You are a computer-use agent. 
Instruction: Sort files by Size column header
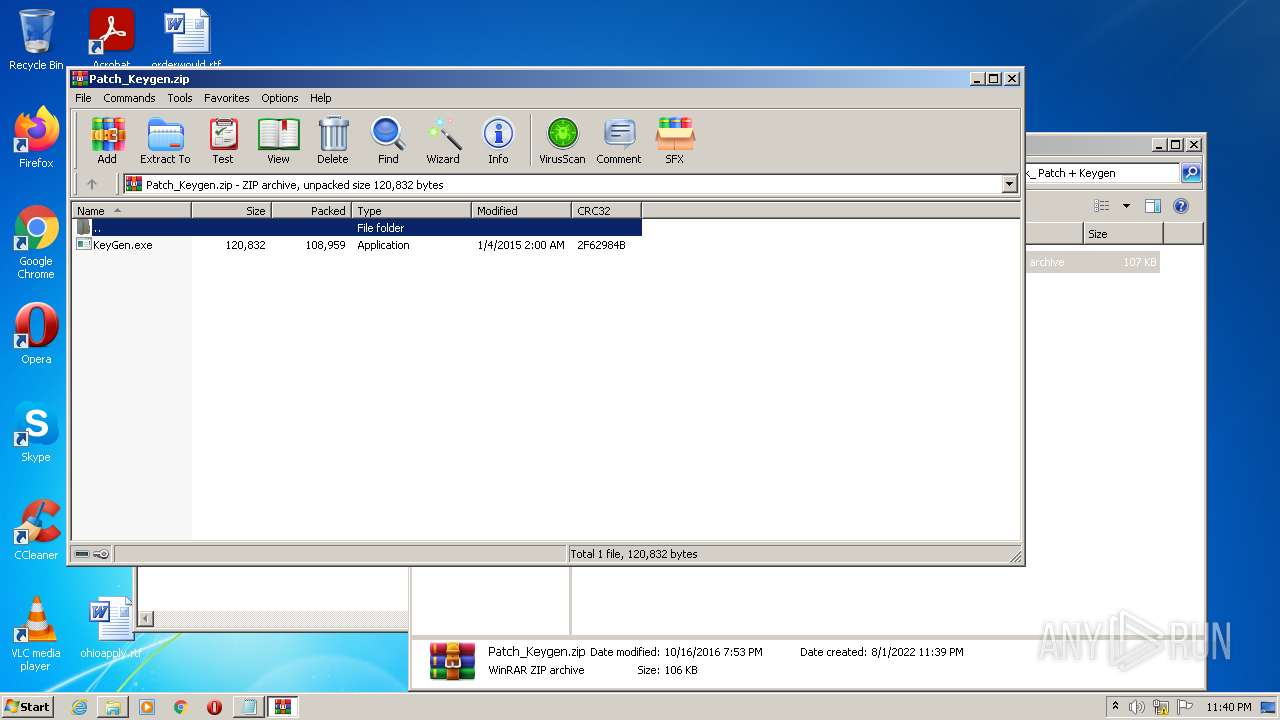(x=231, y=211)
